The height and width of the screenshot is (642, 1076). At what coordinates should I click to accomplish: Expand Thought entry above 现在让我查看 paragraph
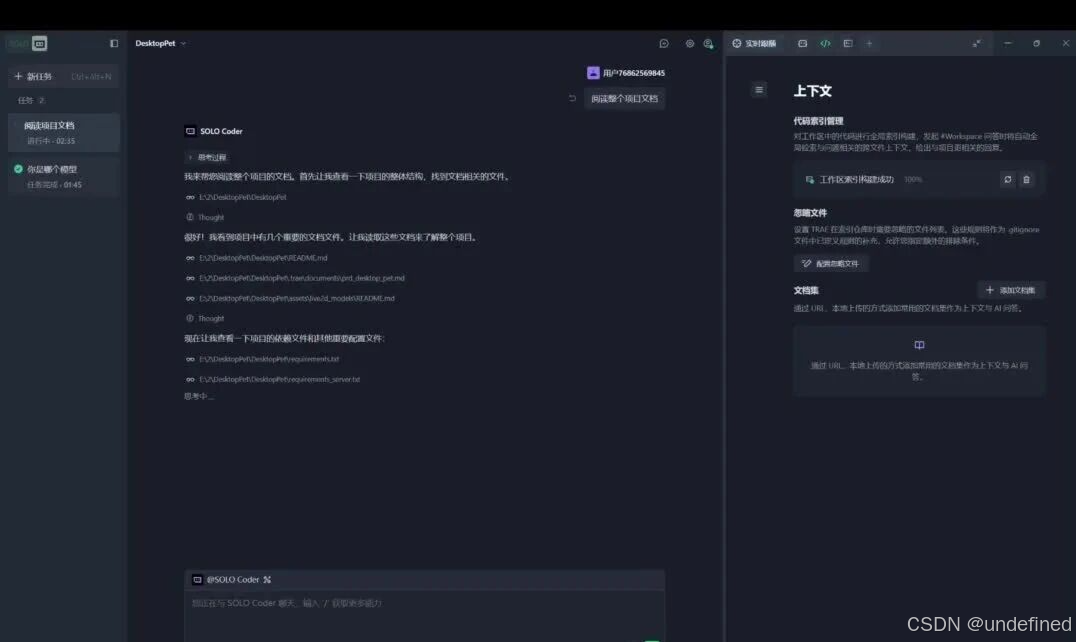point(205,318)
